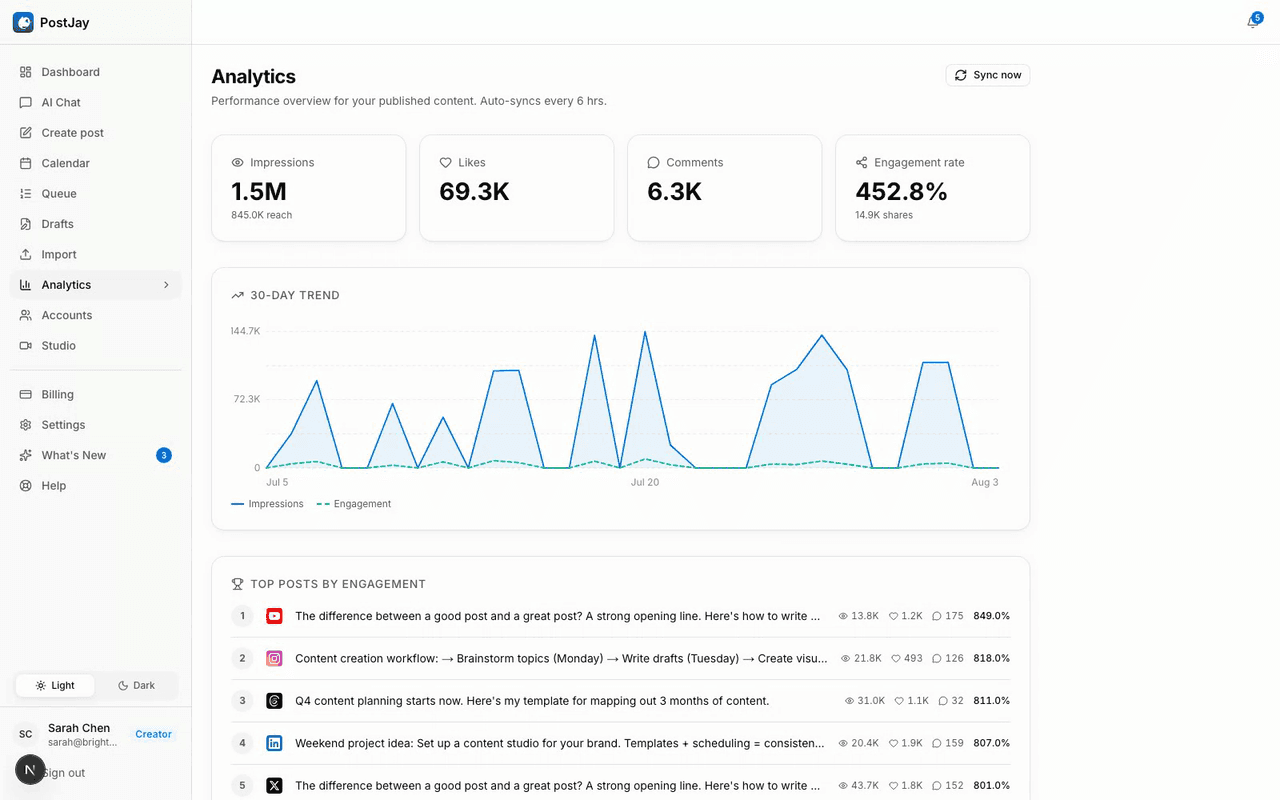This screenshot has width=1280, height=800.
Task: Click the 30-day trend arrow icon
Action: point(238,295)
